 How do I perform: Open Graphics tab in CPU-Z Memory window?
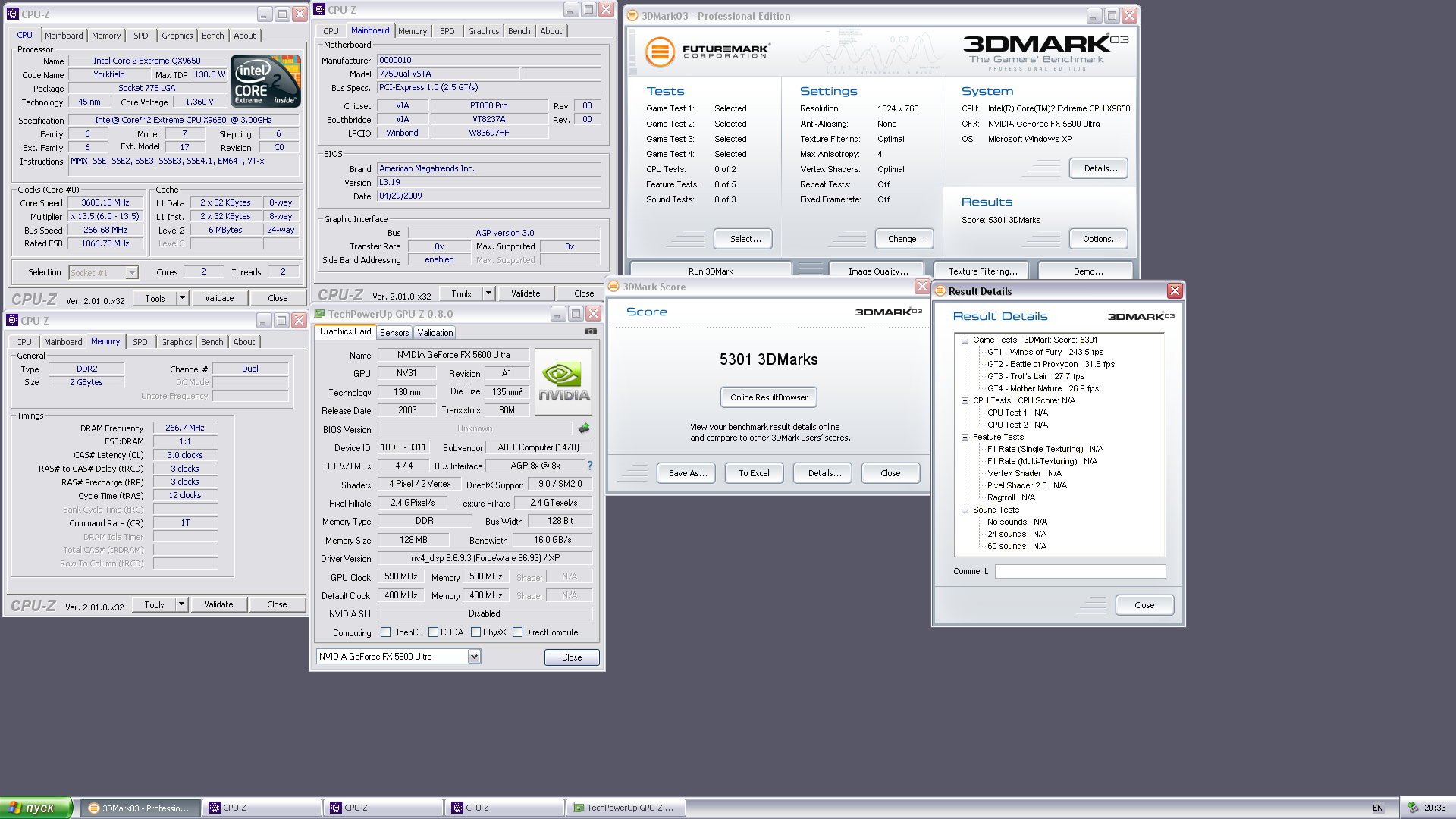[x=177, y=342]
